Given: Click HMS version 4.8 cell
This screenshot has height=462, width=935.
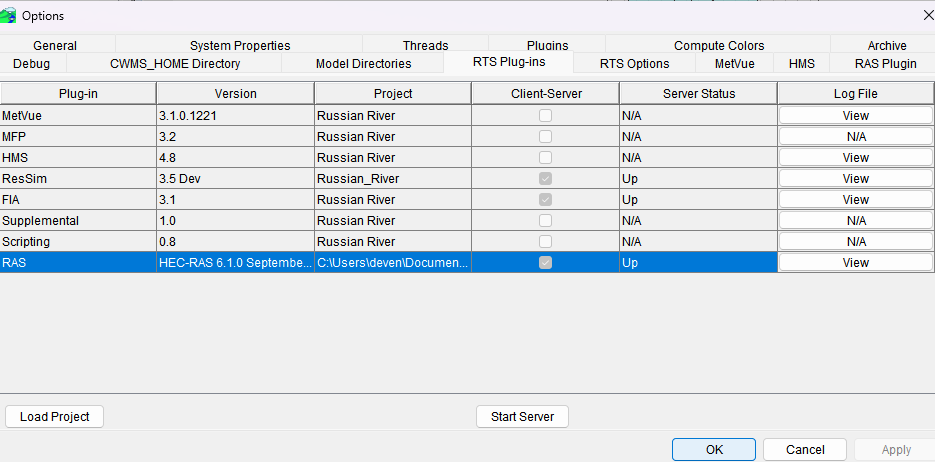Looking at the screenshot, I should coord(236,157).
